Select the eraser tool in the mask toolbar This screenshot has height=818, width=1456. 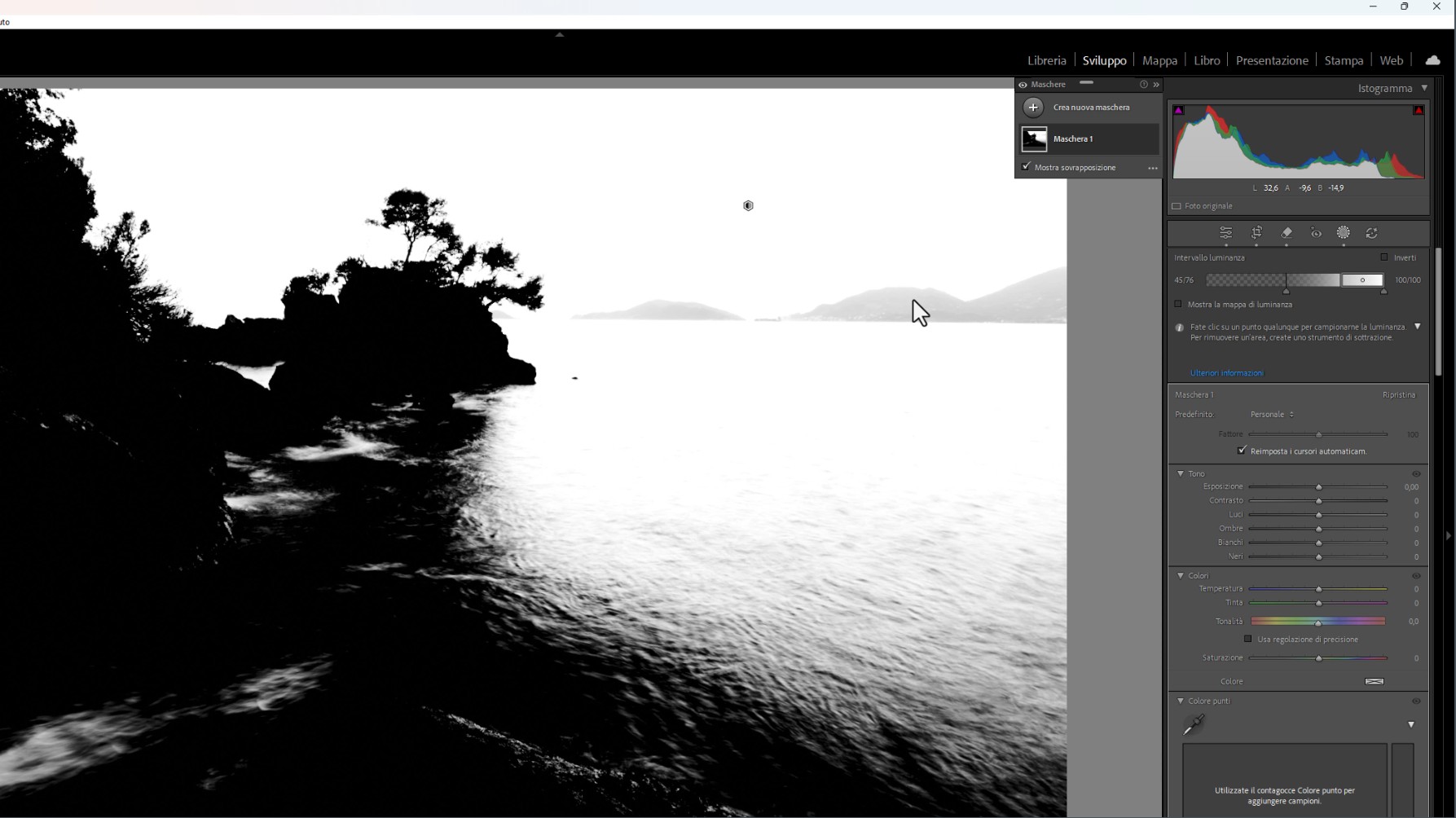[1287, 233]
